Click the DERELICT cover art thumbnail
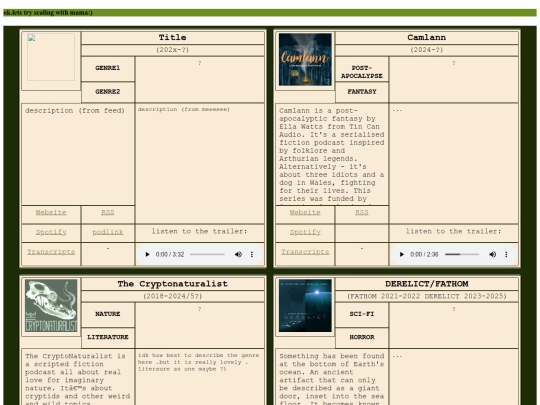 click(x=305, y=305)
